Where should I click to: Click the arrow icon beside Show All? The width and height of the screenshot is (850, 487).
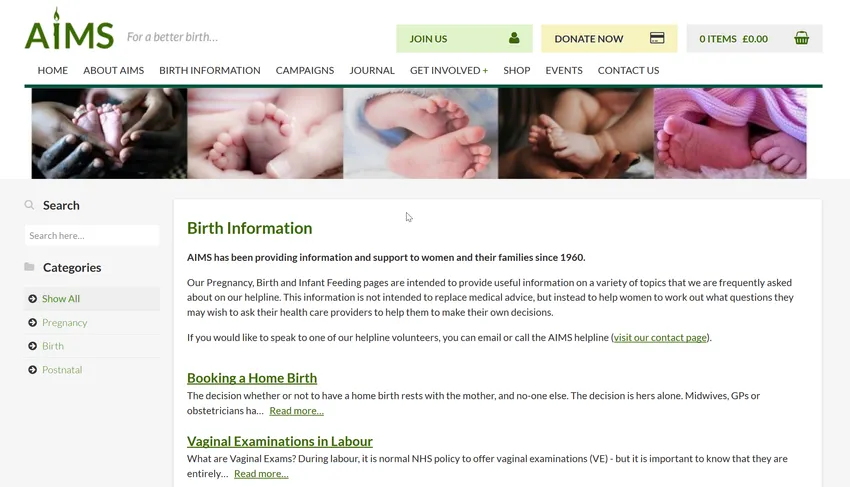click(x=33, y=299)
